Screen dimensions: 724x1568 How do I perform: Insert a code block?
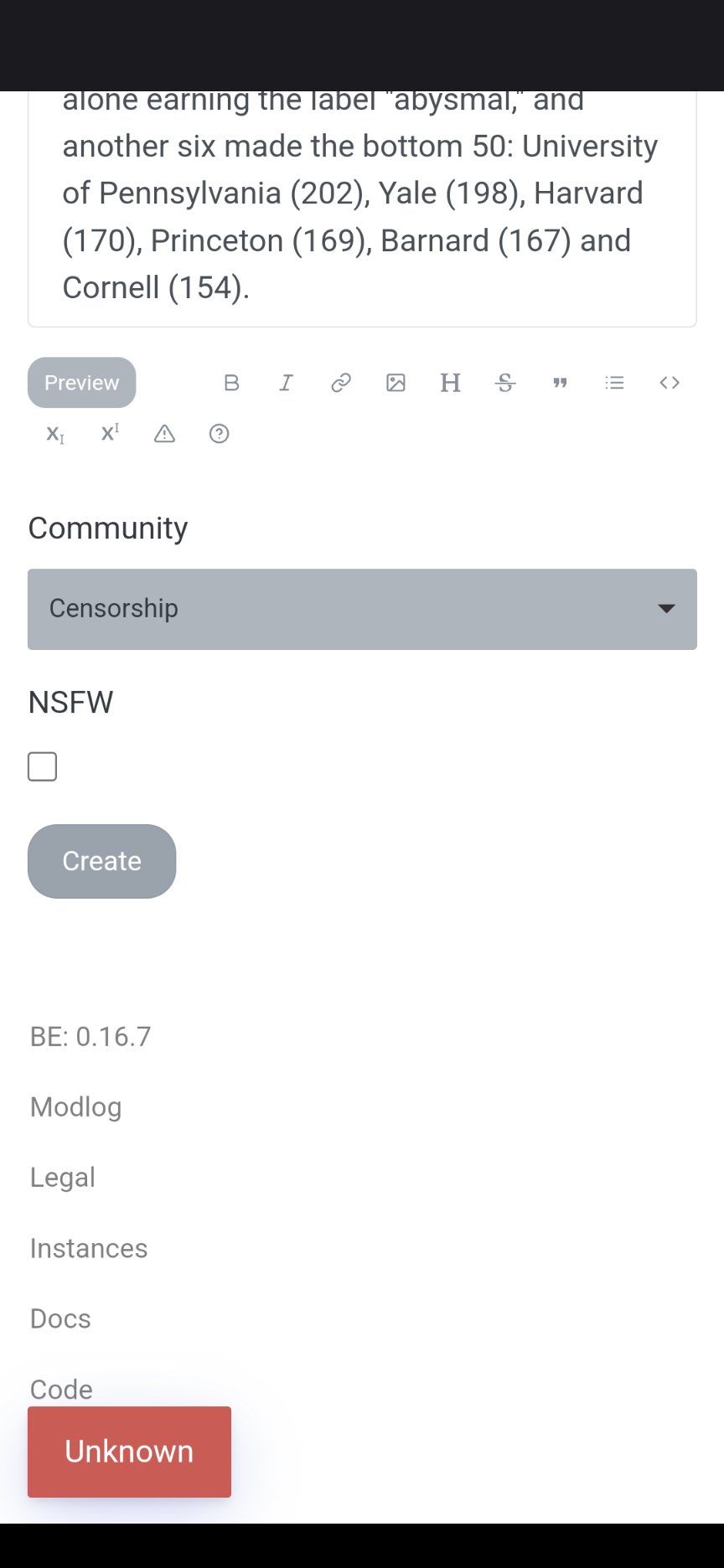[670, 383]
